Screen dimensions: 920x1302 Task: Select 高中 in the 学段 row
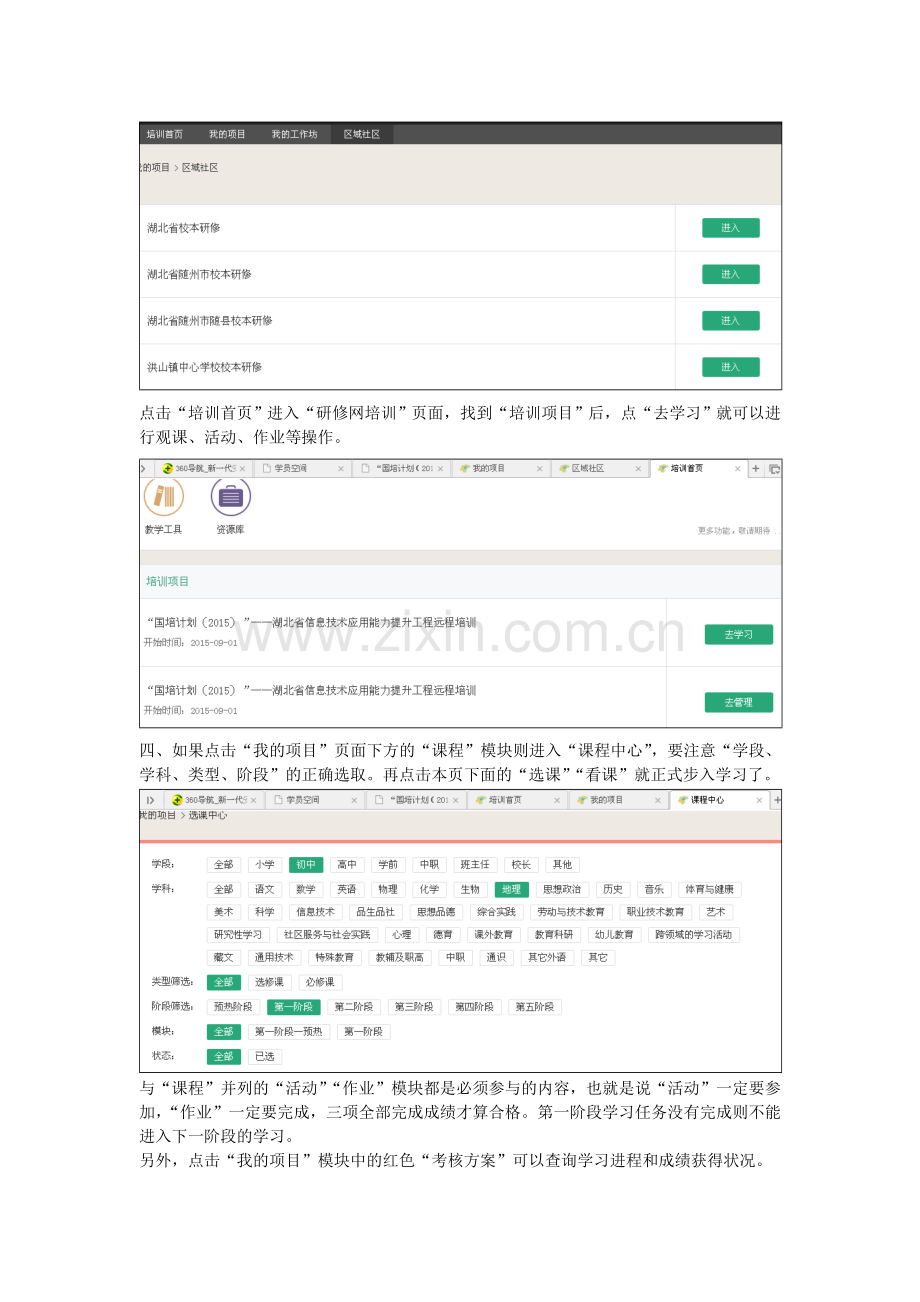[x=347, y=865]
